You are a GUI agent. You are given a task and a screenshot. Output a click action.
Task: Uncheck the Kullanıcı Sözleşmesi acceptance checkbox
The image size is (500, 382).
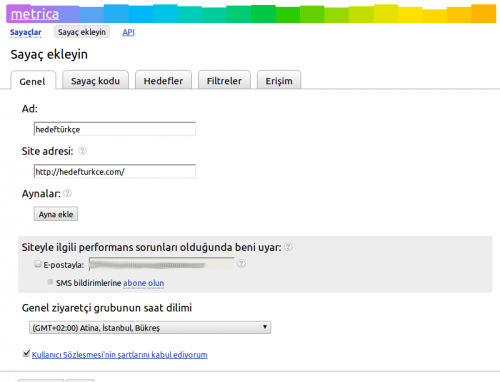point(26,354)
